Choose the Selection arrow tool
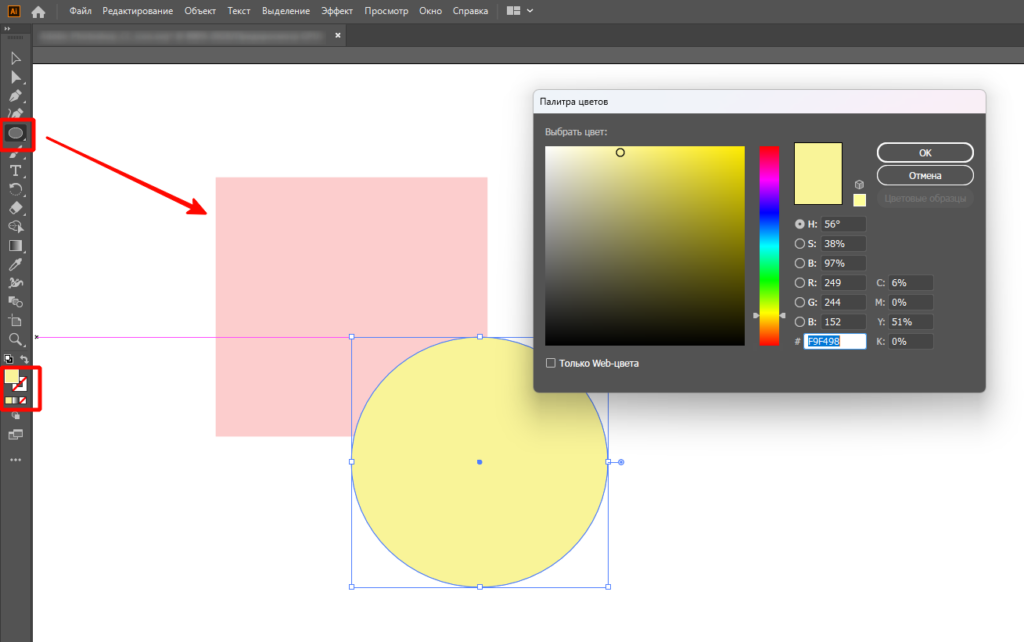This screenshot has height=642, width=1024. pos(16,58)
